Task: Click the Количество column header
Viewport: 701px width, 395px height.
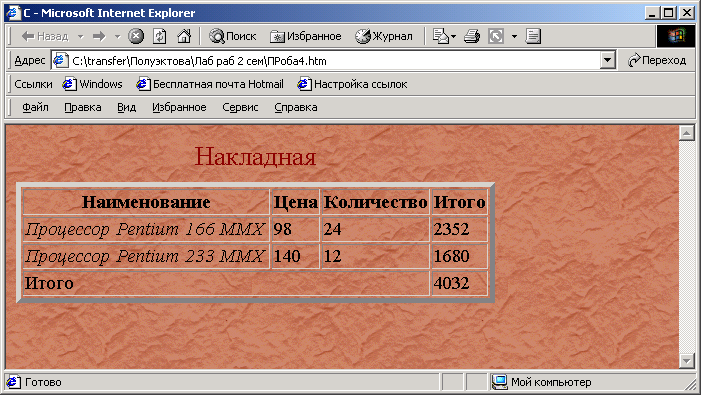Action: click(376, 202)
